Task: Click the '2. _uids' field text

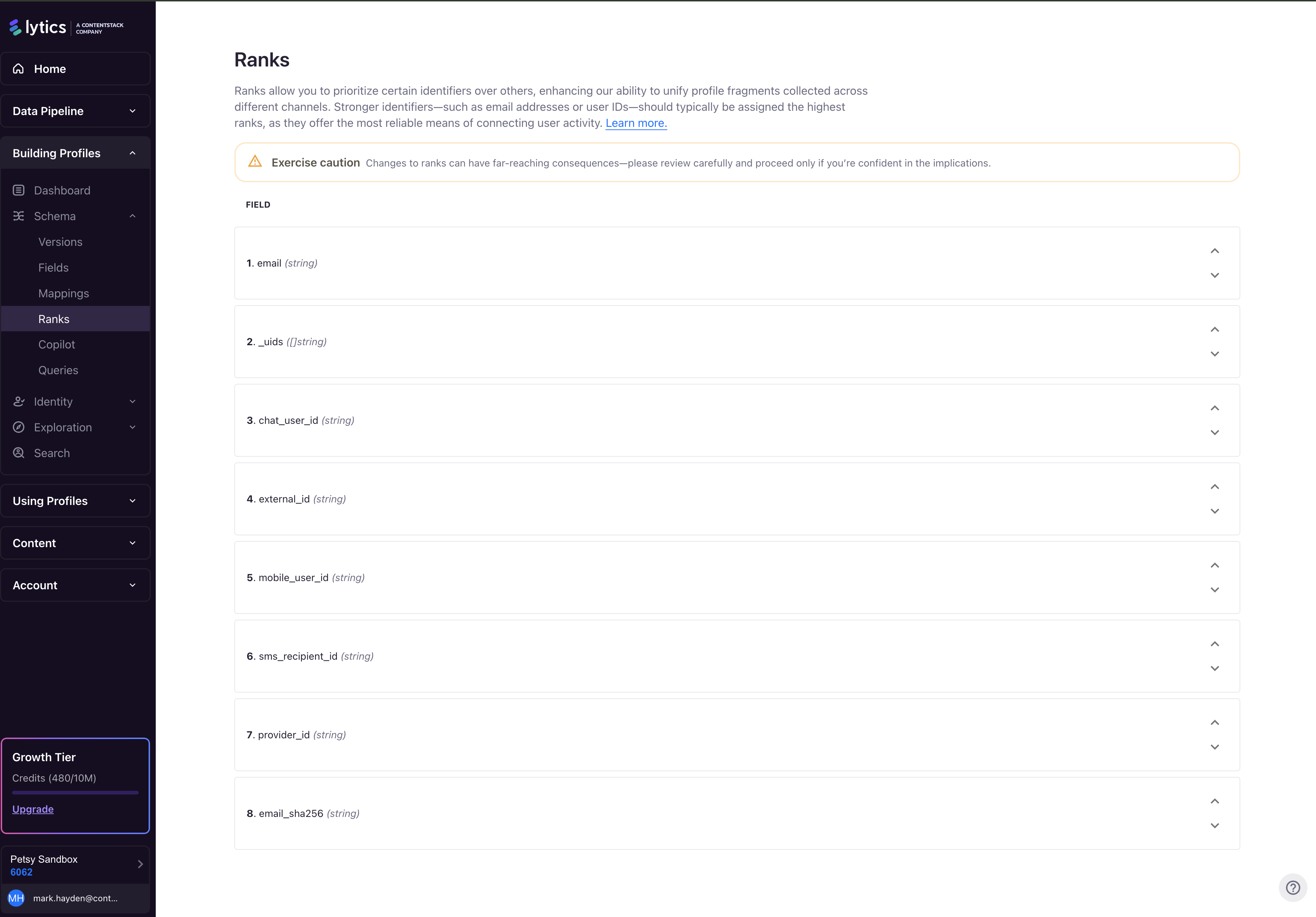Action: [x=265, y=342]
